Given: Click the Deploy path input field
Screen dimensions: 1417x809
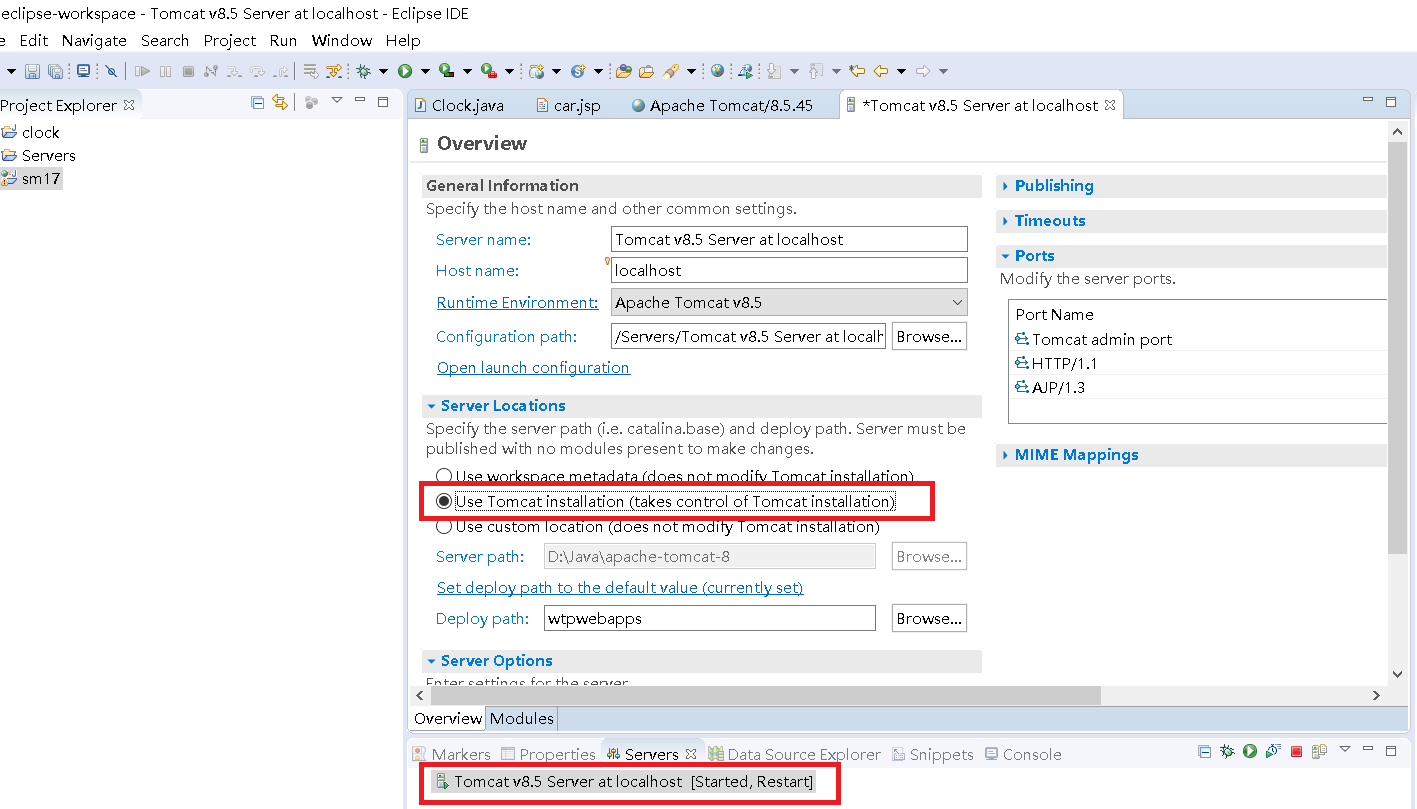Looking at the screenshot, I should click(x=710, y=618).
